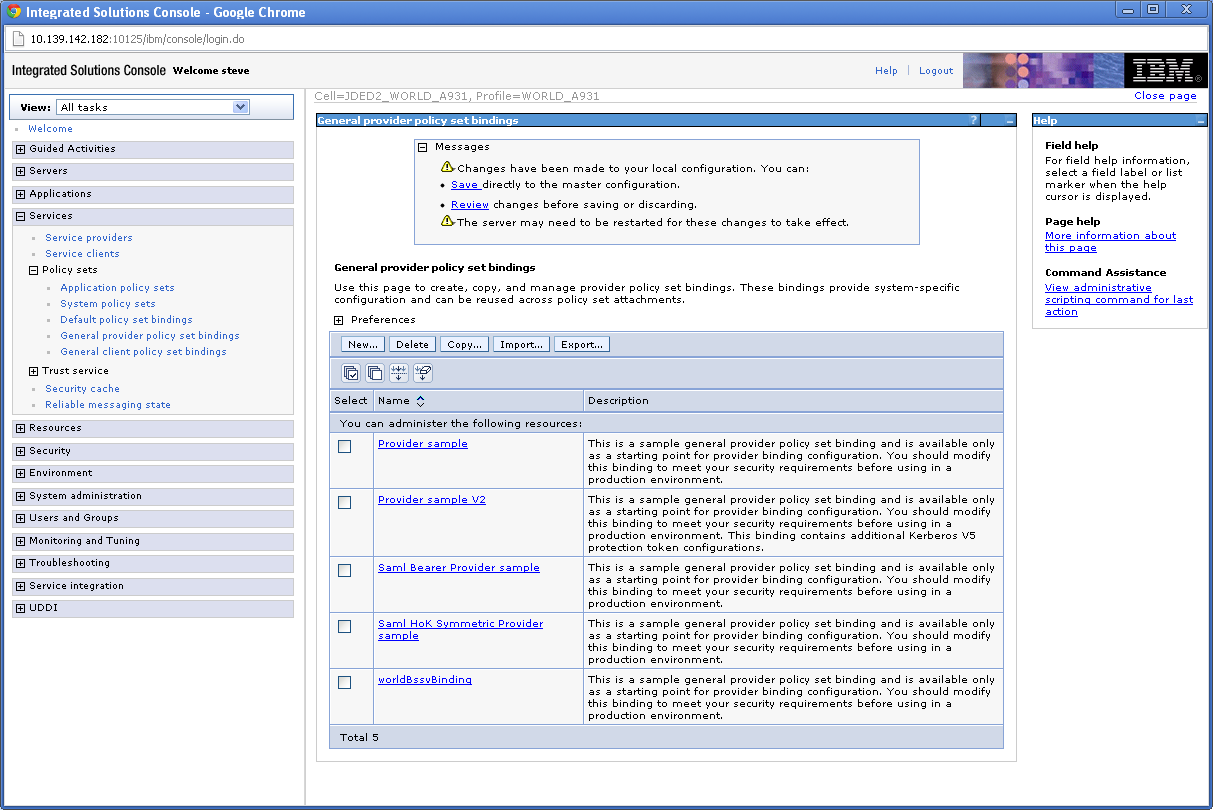This screenshot has height=810, width=1213.
Task: Expand the Troubleshooting section
Action: pyautogui.click(x=20, y=563)
